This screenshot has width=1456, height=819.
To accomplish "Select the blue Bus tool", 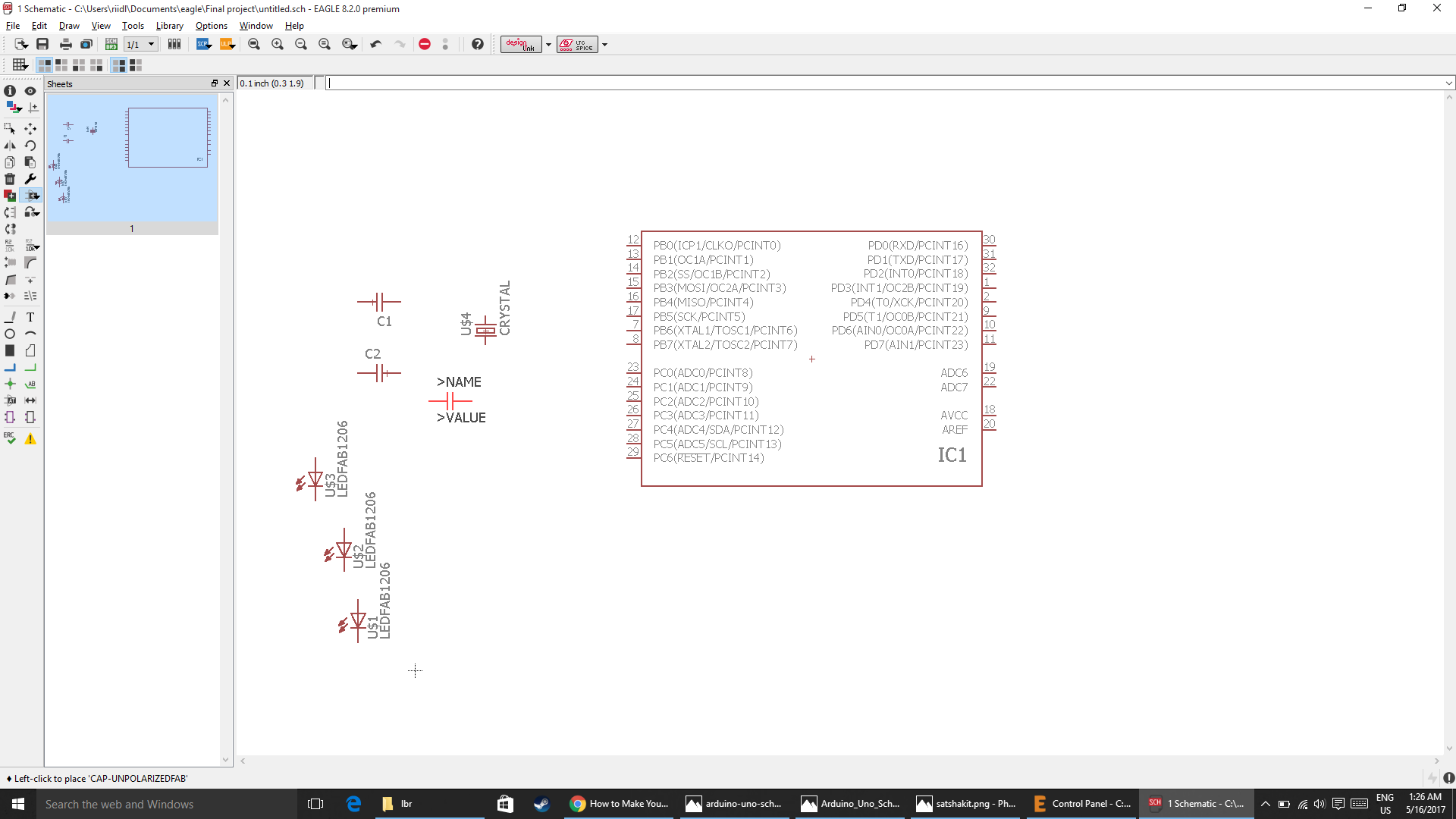I will [x=10, y=367].
